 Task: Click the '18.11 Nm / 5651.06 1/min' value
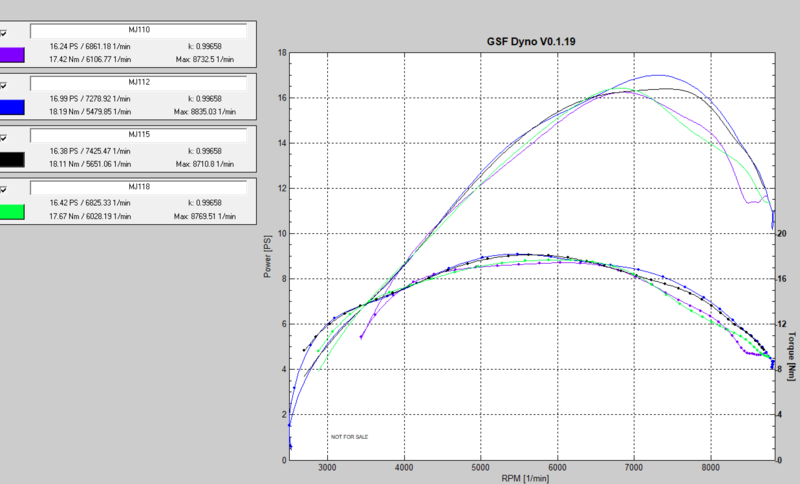90,164
